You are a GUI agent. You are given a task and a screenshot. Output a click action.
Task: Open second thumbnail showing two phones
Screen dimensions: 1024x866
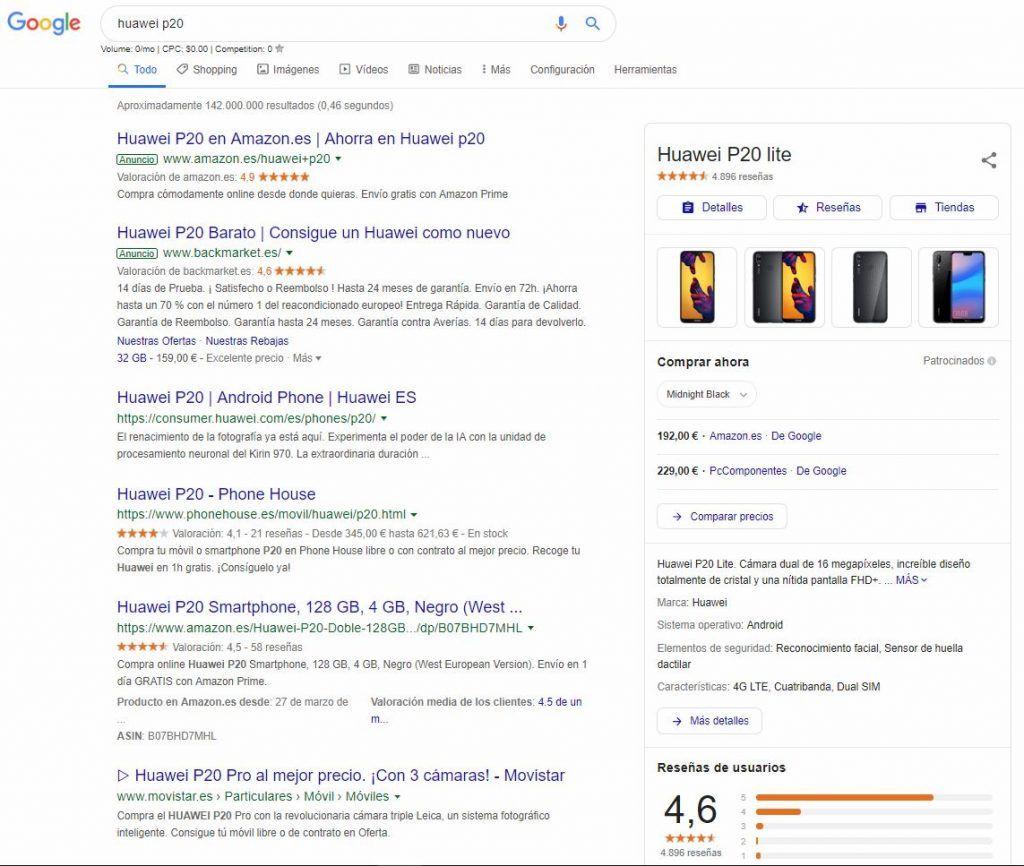pyautogui.click(x=784, y=287)
